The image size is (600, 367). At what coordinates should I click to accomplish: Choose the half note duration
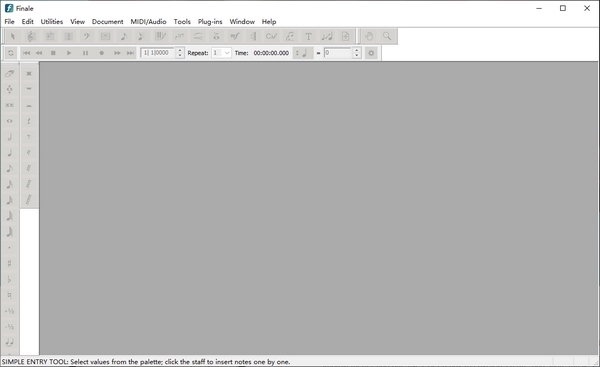pyautogui.click(x=10, y=137)
